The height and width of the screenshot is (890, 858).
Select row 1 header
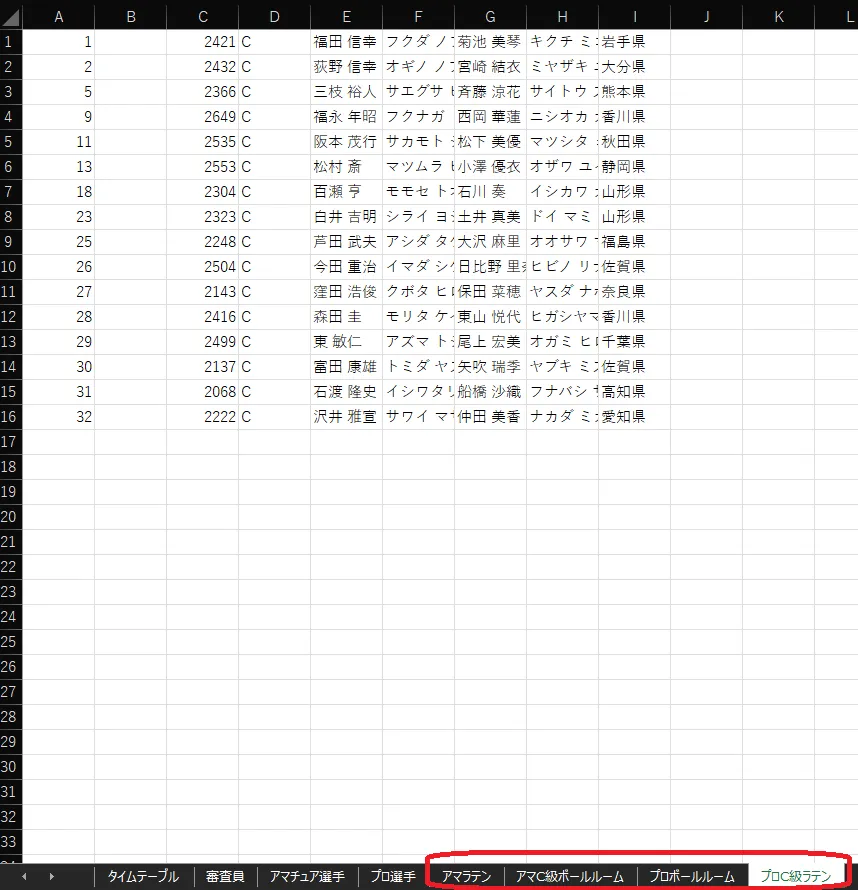(11, 41)
